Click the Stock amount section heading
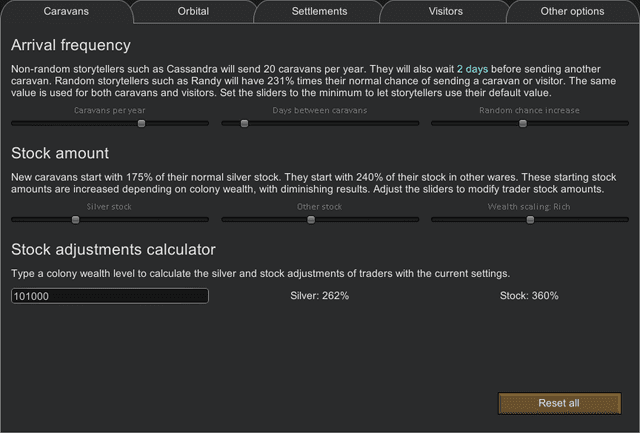This screenshot has height=433, width=640. pyautogui.click(x=60, y=153)
